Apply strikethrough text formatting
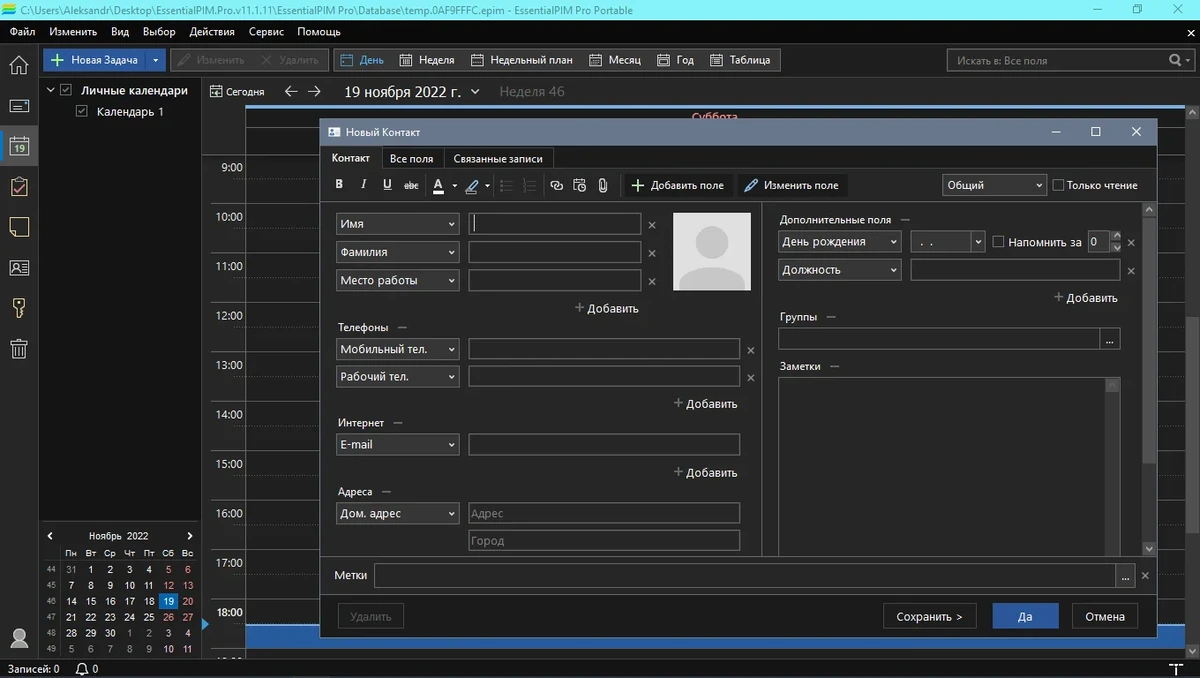1200x678 pixels. pyautogui.click(x=411, y=185)
